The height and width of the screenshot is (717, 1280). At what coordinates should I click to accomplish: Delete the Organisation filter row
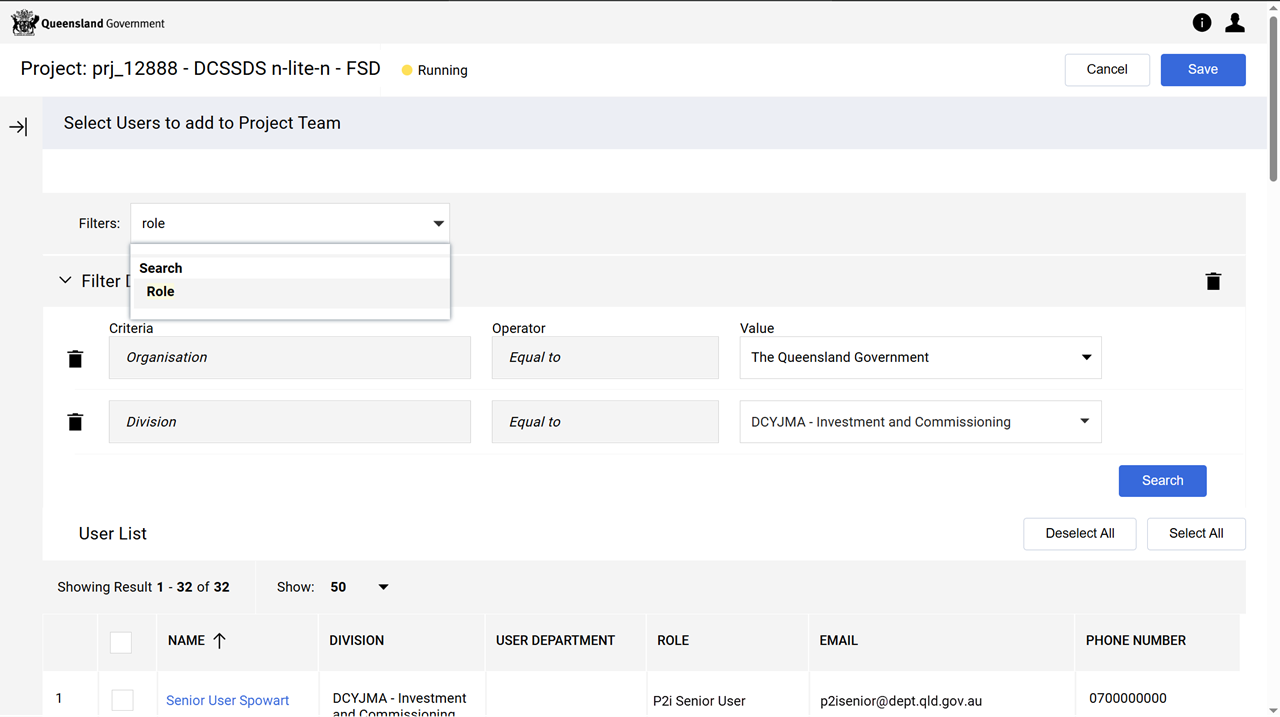[x=75, y=359]
